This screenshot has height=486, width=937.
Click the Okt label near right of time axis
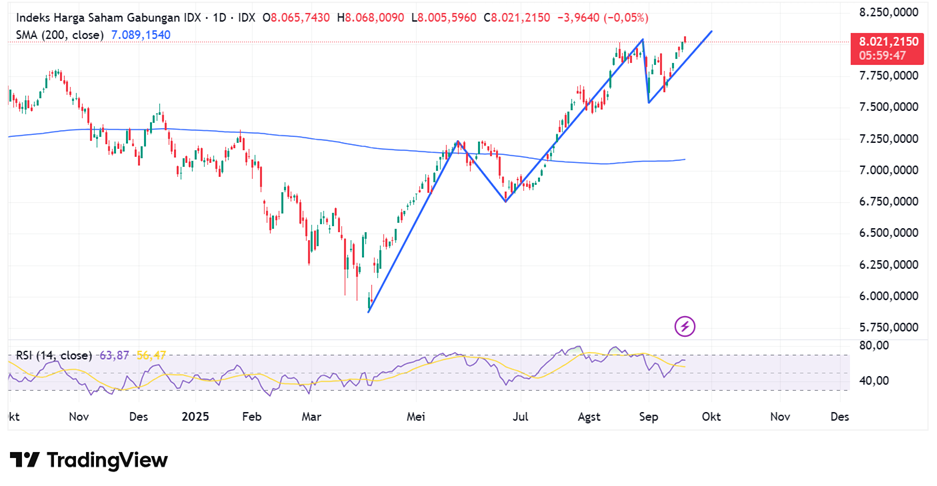coord(711,417)
